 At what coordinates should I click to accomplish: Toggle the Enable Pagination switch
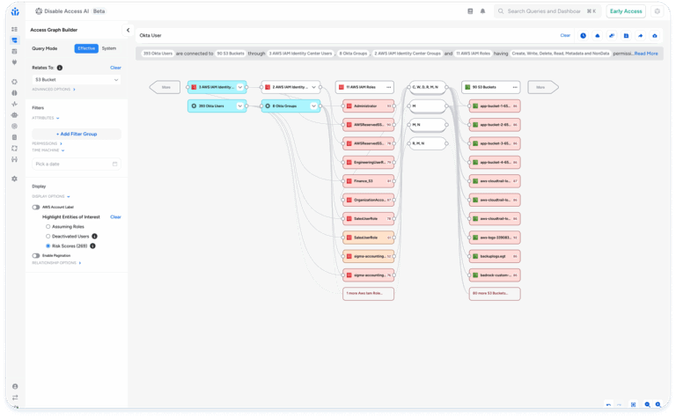(36, 256)
